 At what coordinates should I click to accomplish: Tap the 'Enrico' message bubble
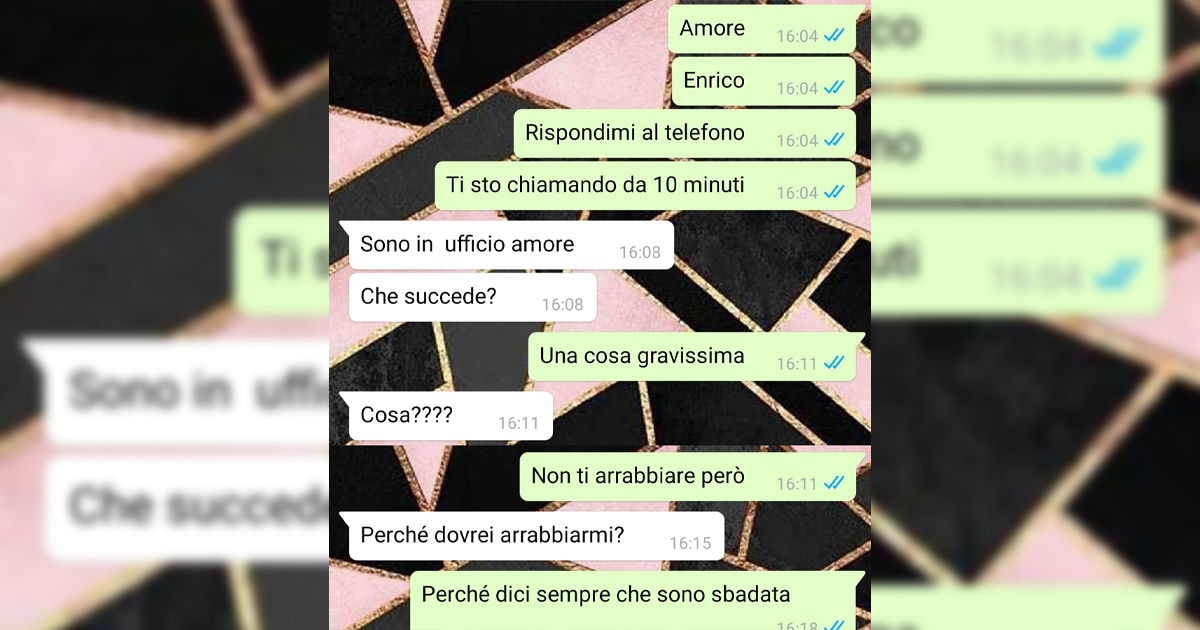coord(763,81)
